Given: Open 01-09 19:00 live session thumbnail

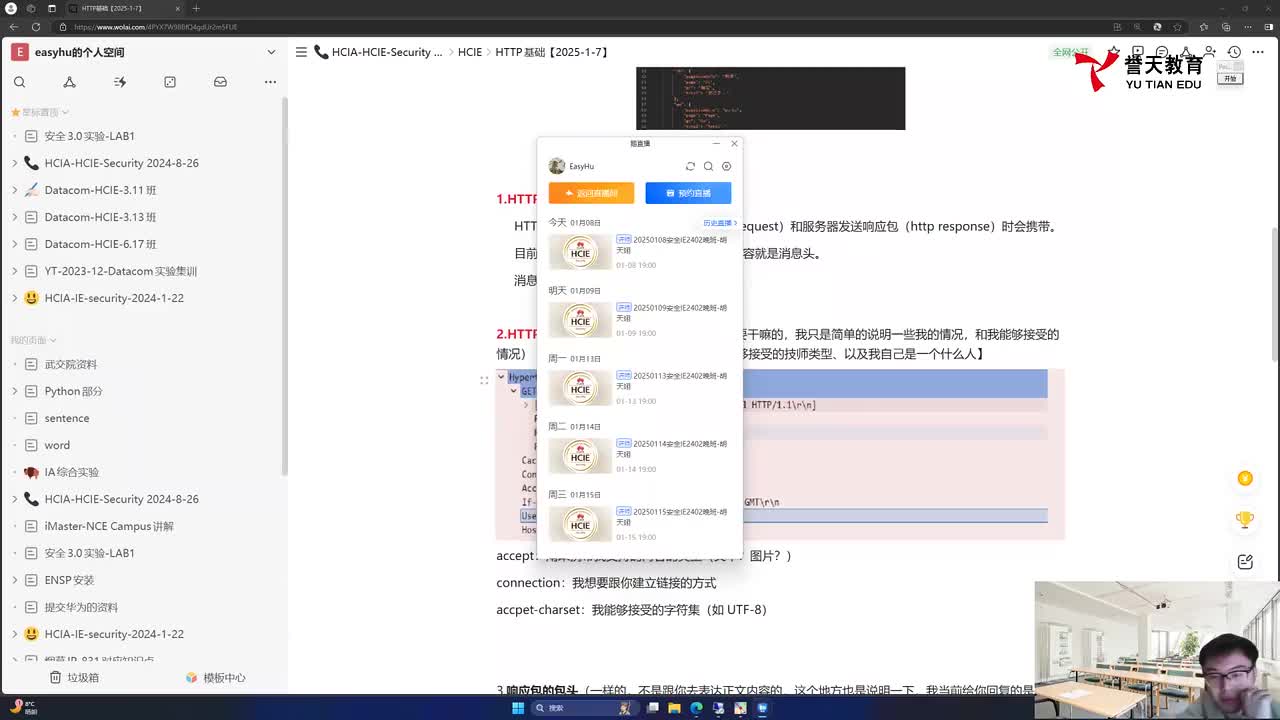Looking at the screenshot, I should click(580, 320).
